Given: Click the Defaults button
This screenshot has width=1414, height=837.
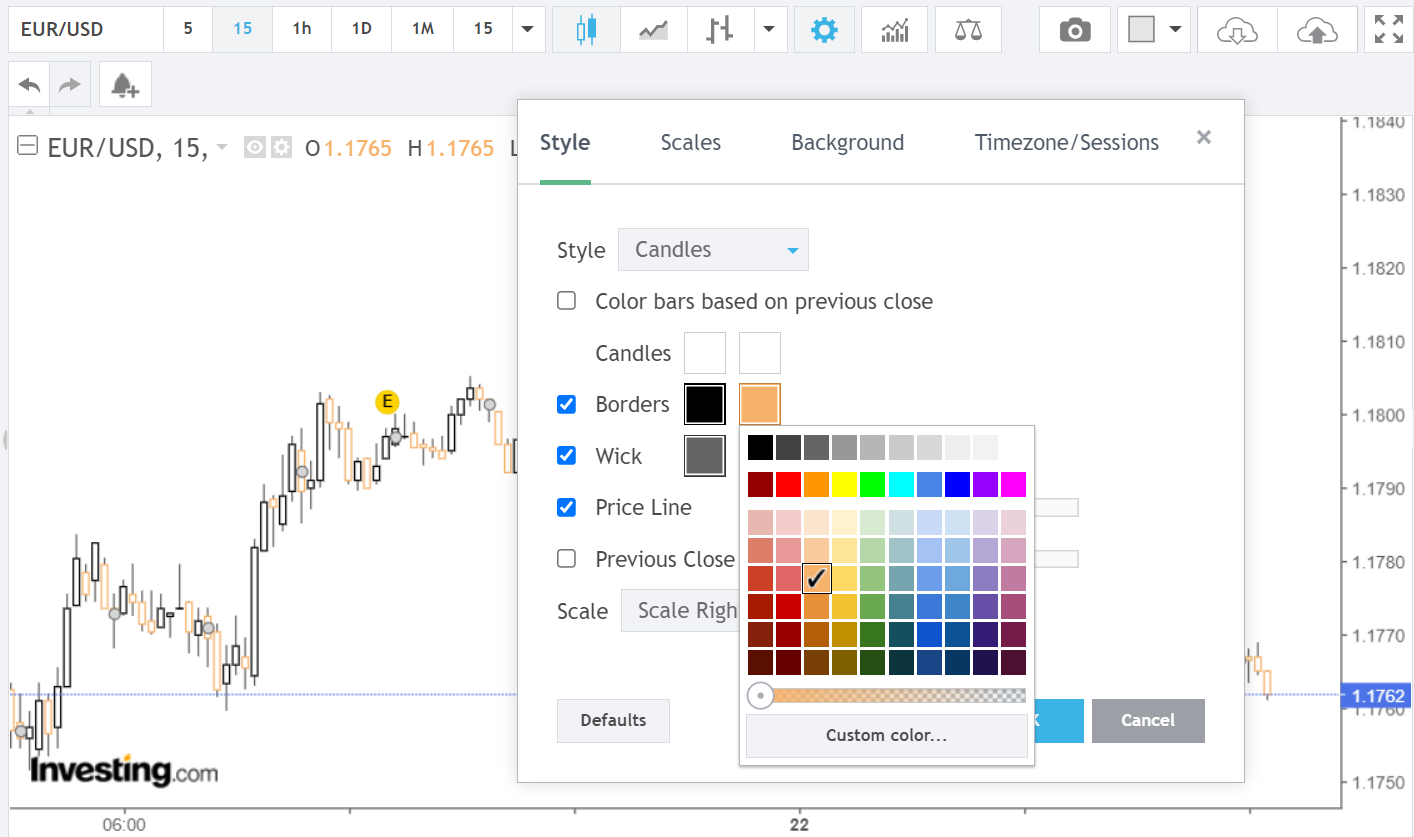Looking at the screenshot, I should pos(613,720).
